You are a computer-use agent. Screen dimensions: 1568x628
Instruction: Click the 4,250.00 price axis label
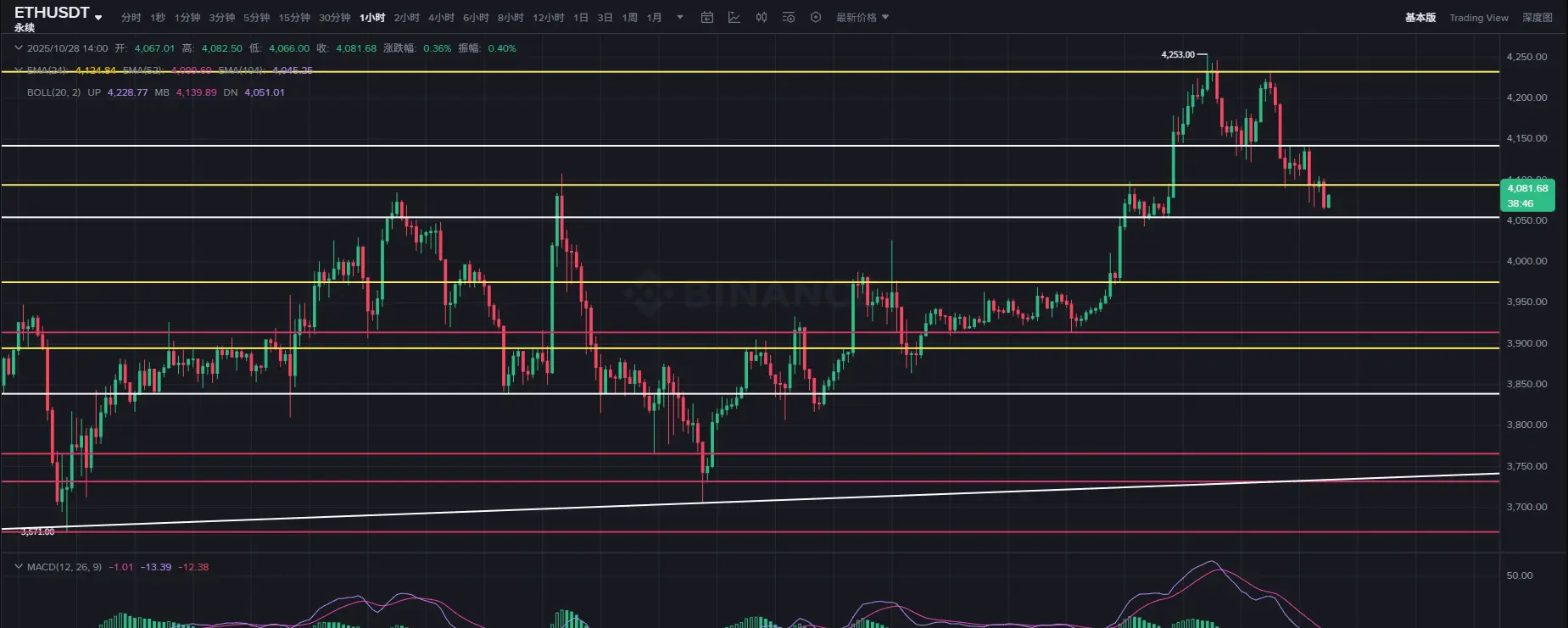[1526, 57]
